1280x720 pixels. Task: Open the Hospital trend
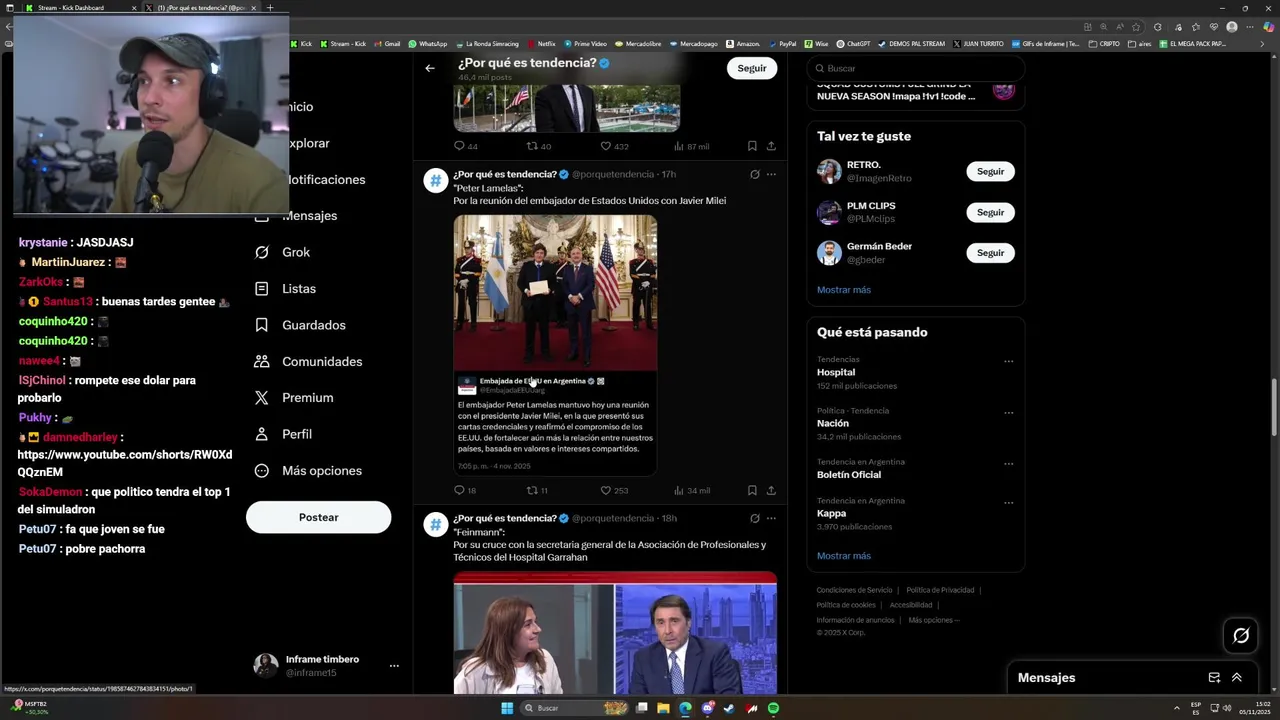tap(836, 372)
